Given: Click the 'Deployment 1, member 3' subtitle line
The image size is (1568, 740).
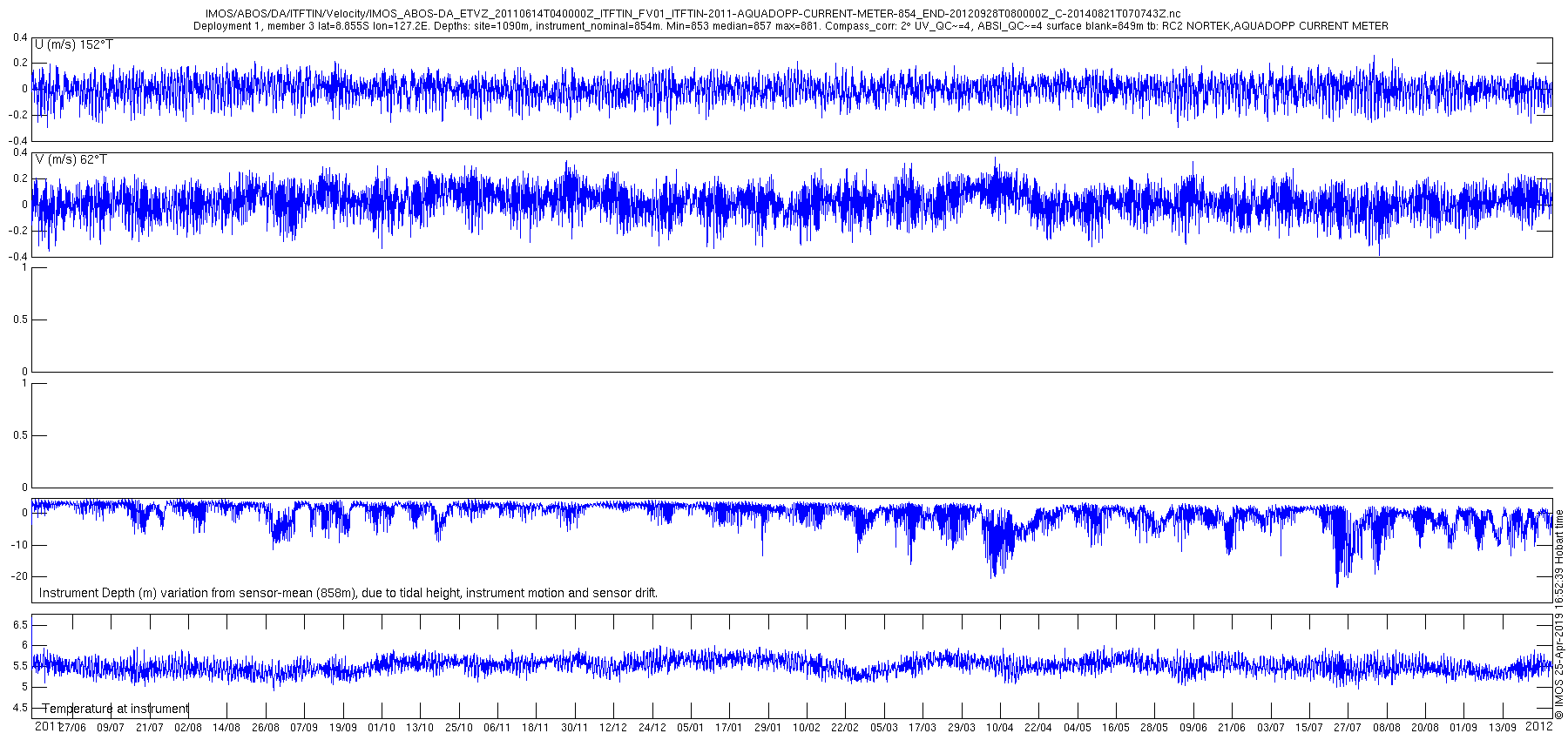Looking at the screenshot, I should 791,26.
